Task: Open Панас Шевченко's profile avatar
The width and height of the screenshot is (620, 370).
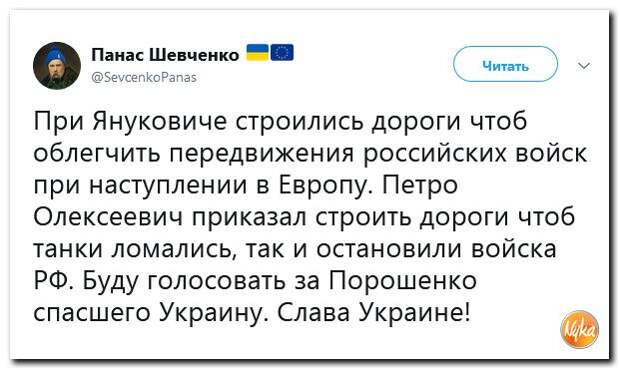Action: (57, 66)
